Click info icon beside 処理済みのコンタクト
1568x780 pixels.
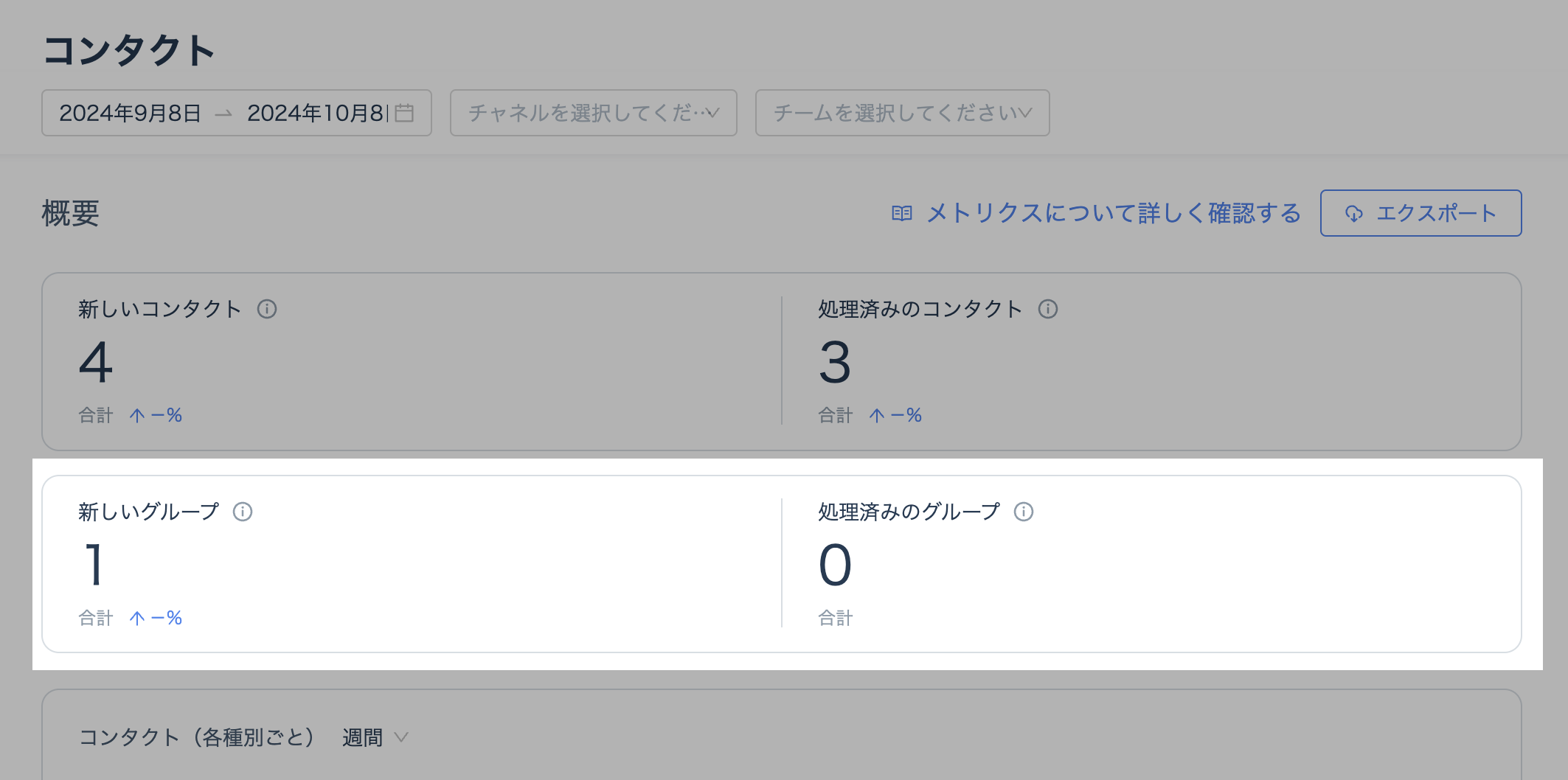pyautogui.click(x=1048, y=309)
